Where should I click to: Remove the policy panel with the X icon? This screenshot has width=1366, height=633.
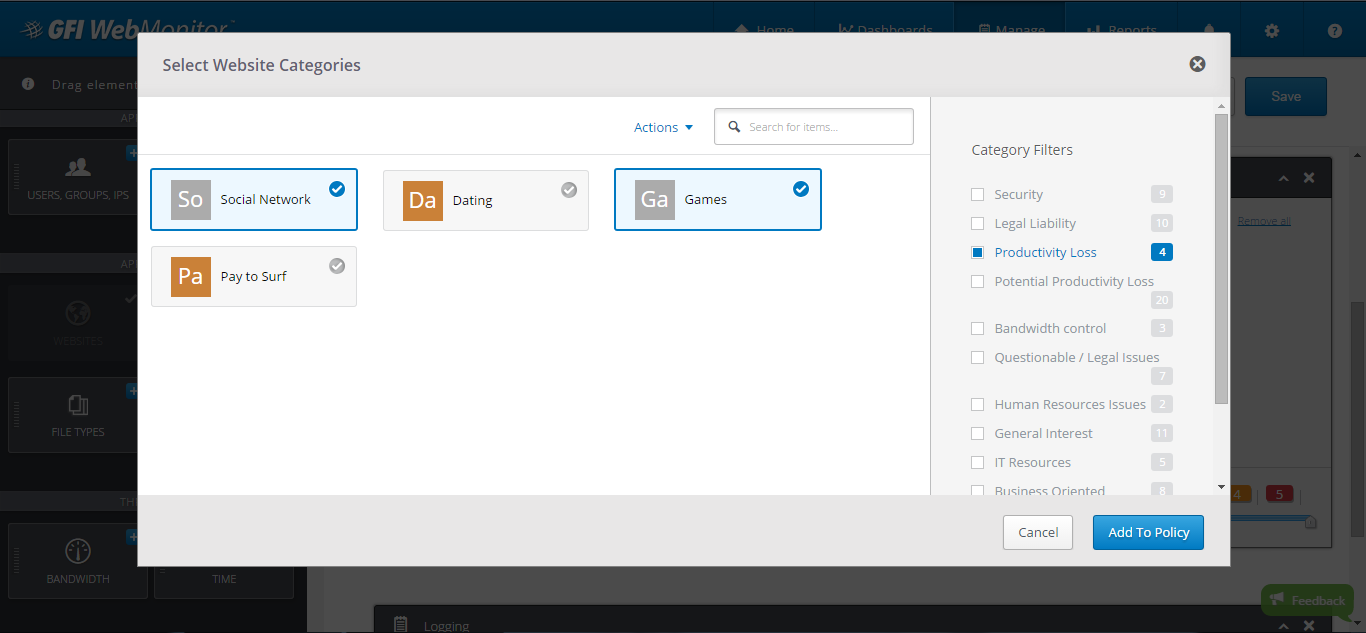tap(1309, 178)
